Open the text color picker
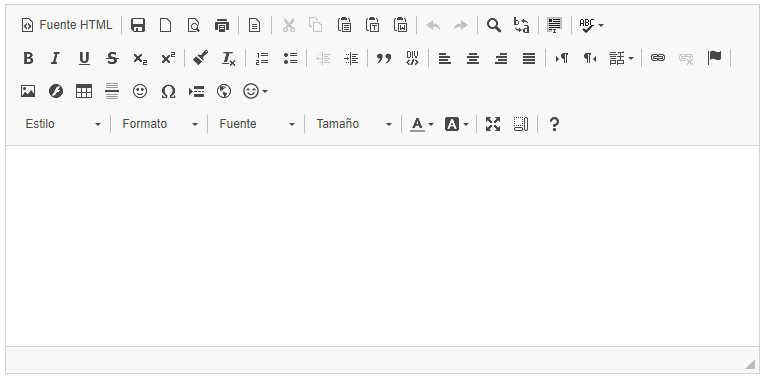The image size is (770, 381). (422, 124)
